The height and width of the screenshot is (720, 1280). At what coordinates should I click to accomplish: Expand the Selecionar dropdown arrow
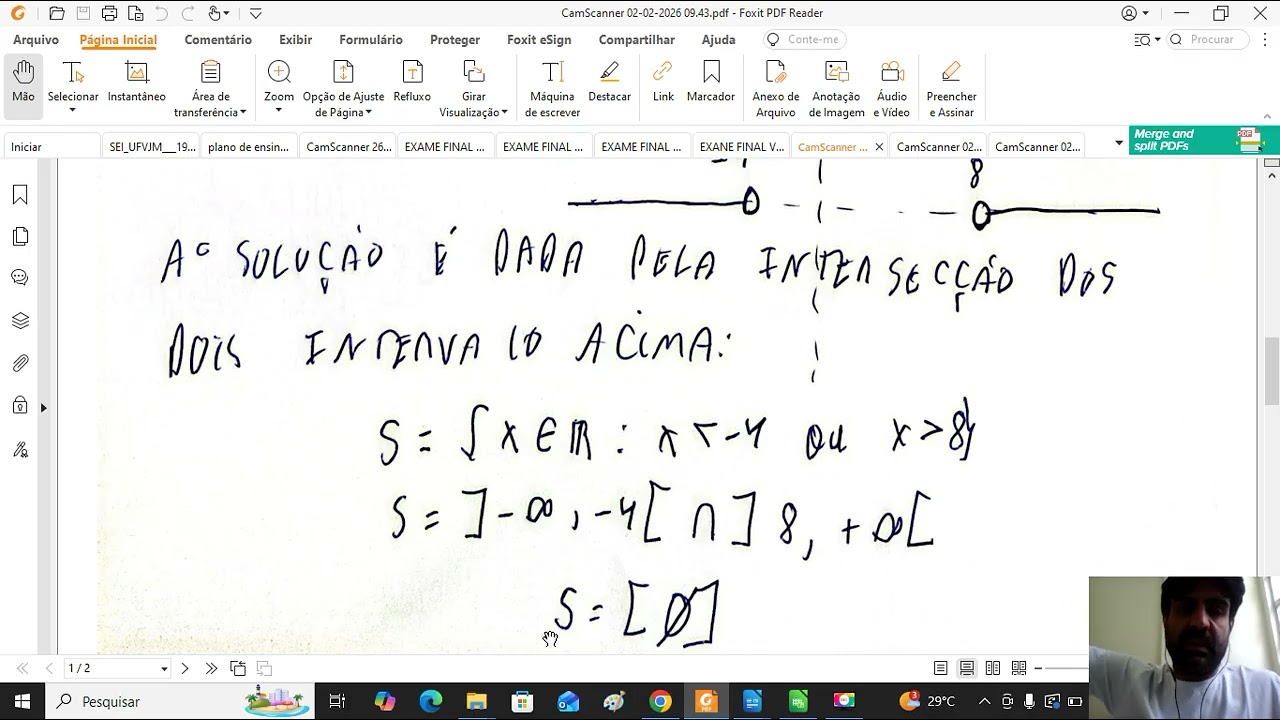[x=72, y=111]
